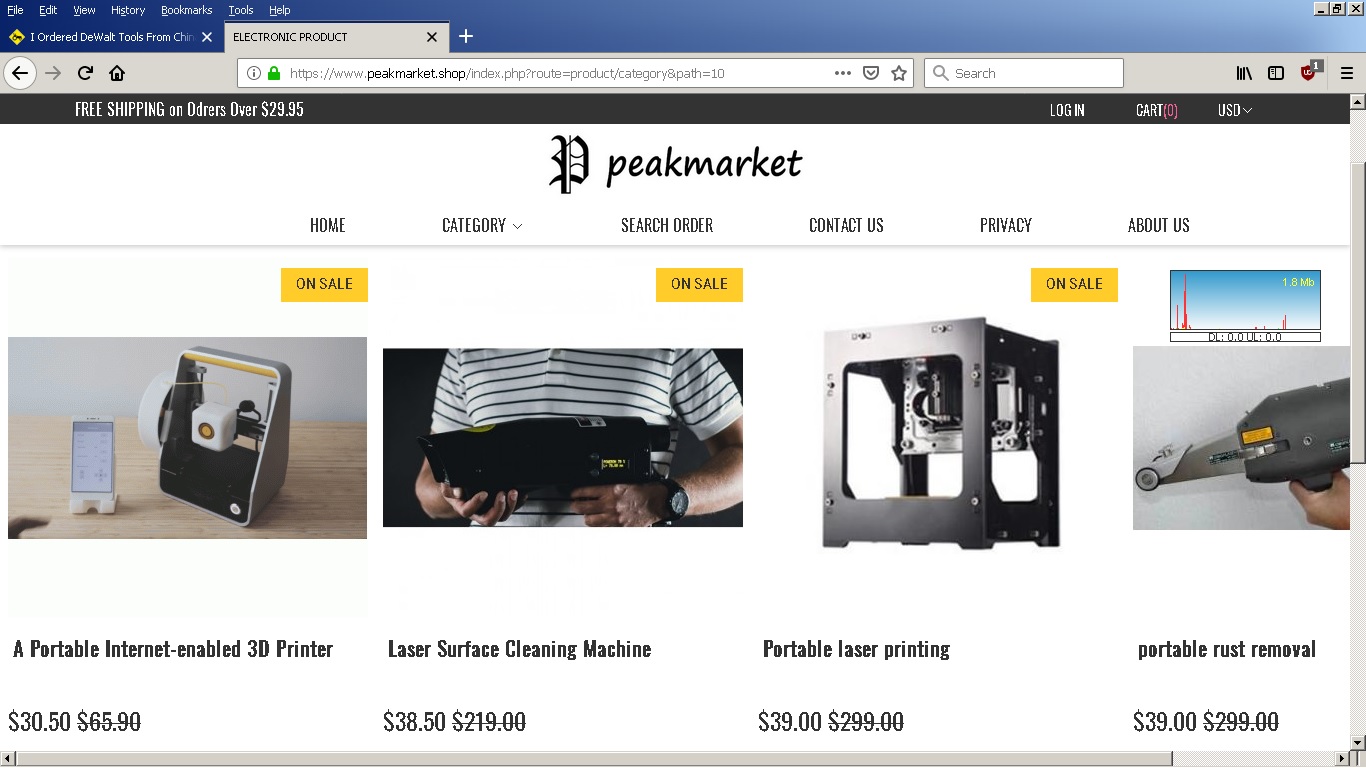This screenshot has height=768, width=1366.
Task: Open page actions three-dot menu
Action: pyautogui.click(x=843, y=73)
